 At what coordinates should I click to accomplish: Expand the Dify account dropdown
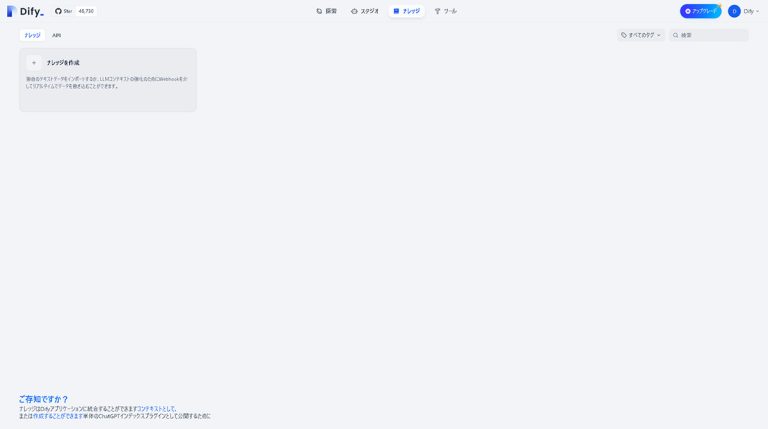[744, 11]
